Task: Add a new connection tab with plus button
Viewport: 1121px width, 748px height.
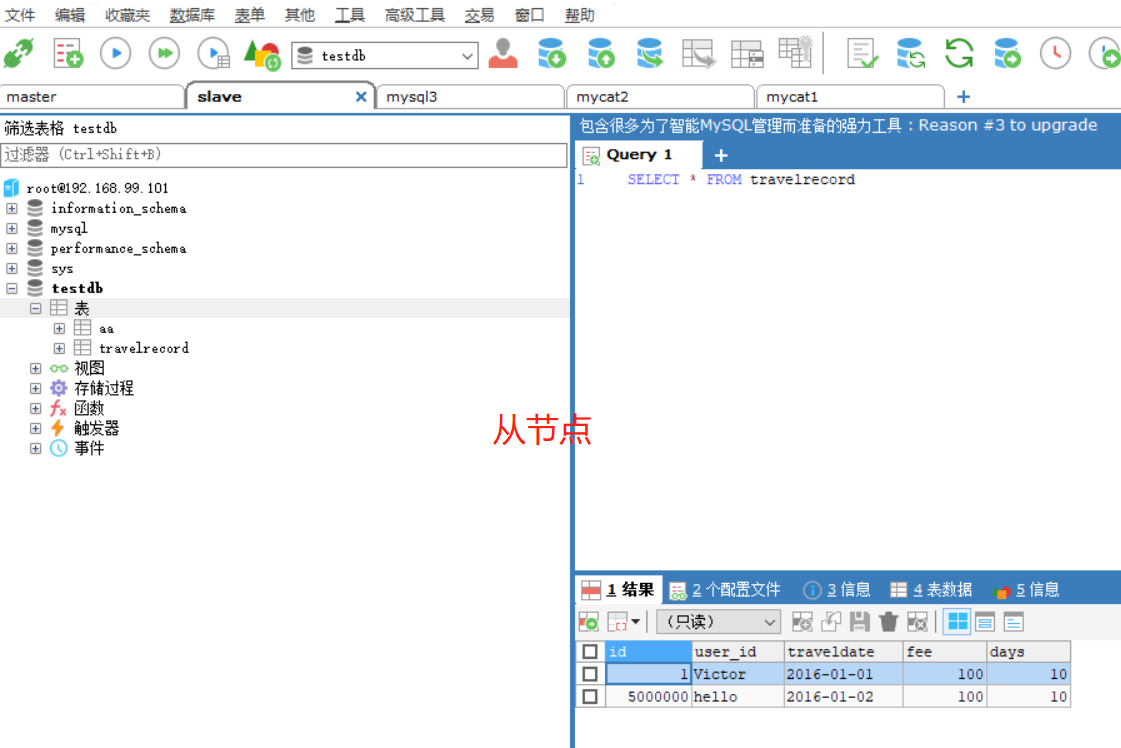Action: point(964,97)
